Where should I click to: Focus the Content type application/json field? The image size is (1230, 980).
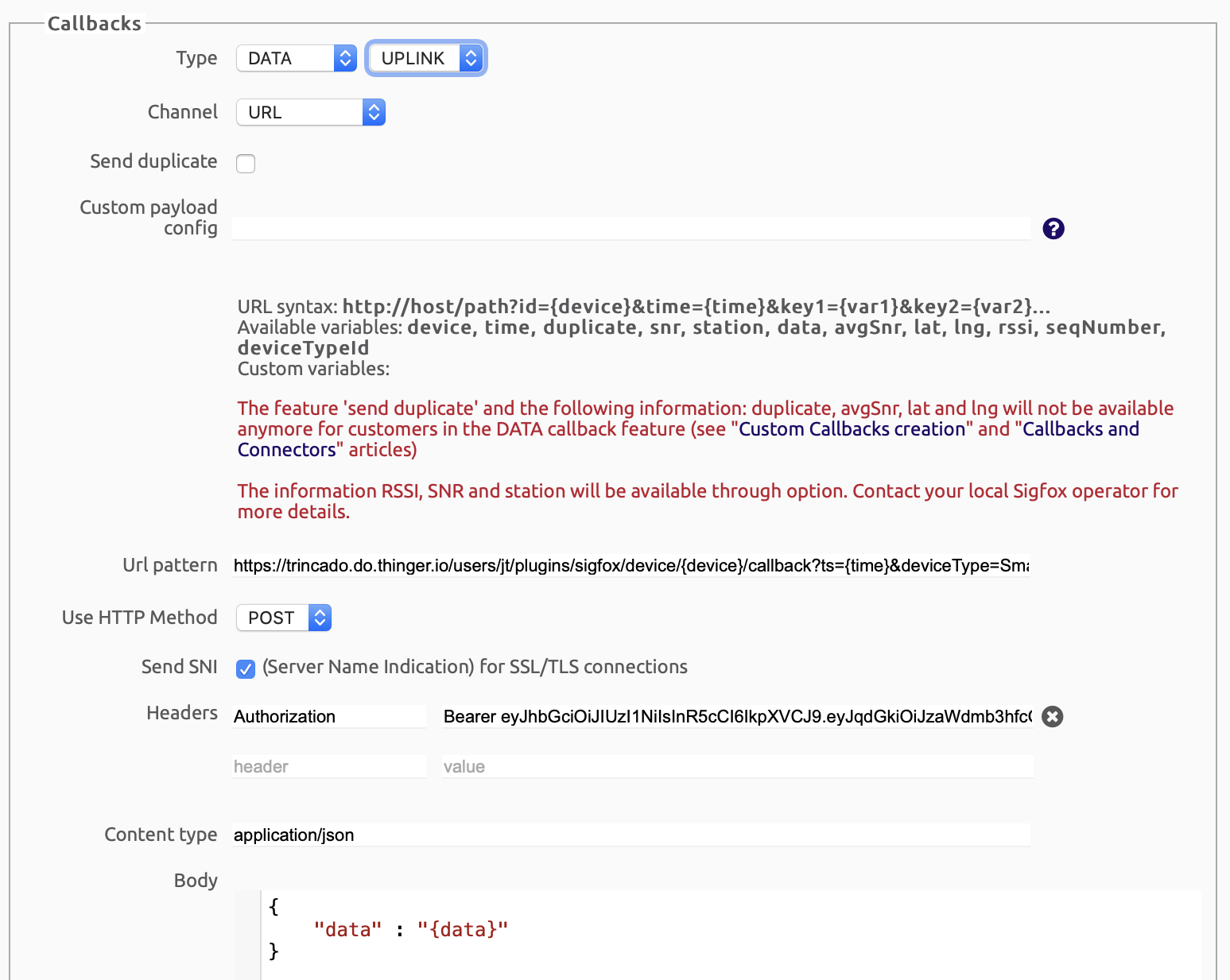631,835
